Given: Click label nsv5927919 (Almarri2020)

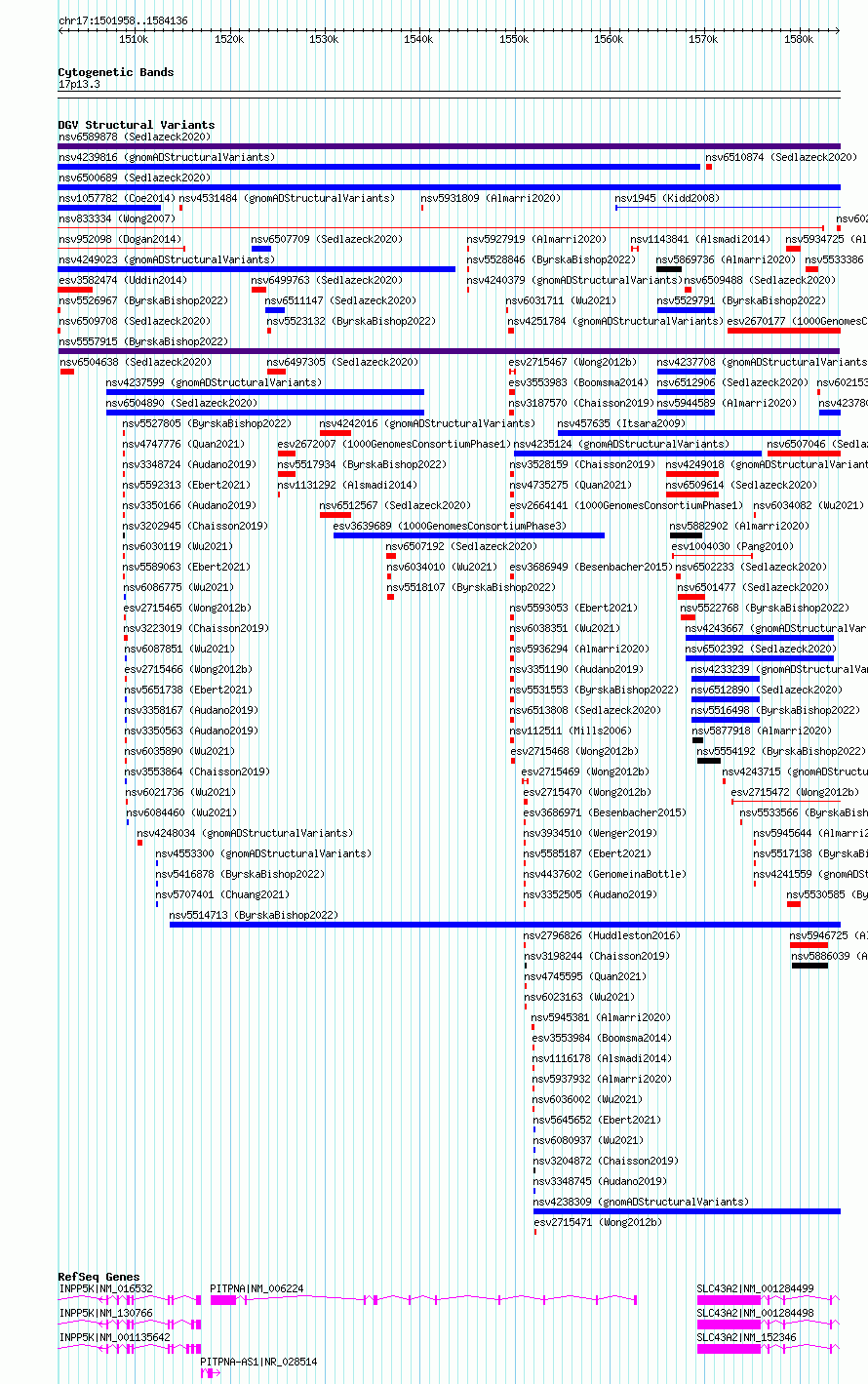Looking at the screenshot, I should click(x=536, y=239).
